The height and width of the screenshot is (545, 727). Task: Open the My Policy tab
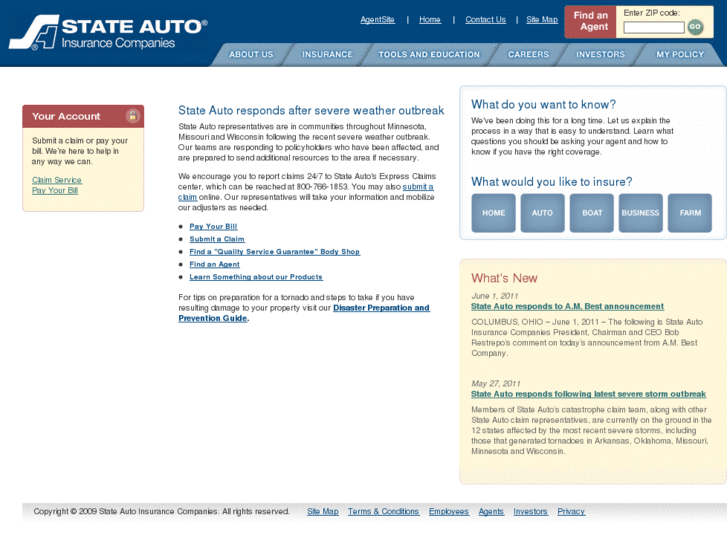click(680, 55)
